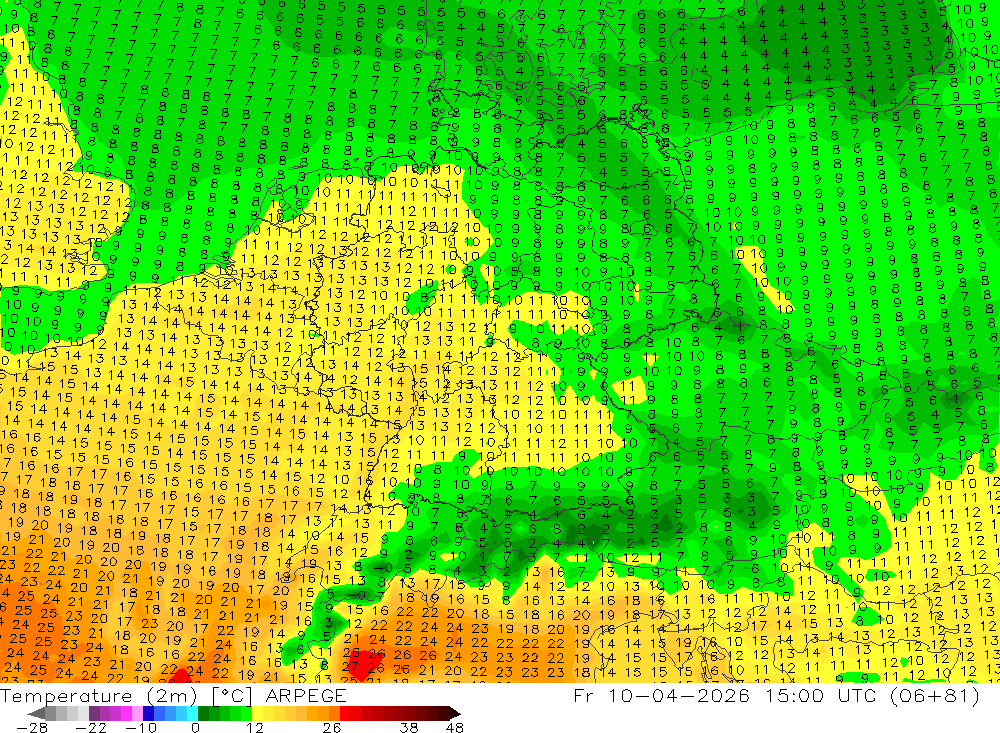This screenshot has height=733, width=1000.
Task: Click the gray left arrow of color bar
Action: click(36, 713)
